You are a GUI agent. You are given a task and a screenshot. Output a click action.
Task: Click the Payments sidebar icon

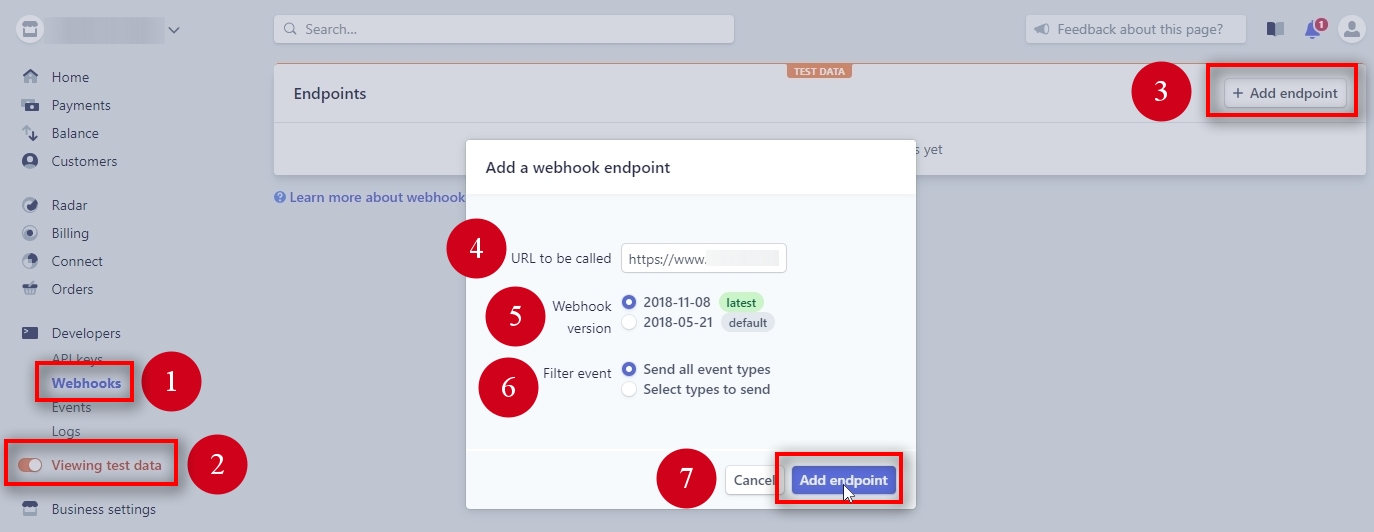(x=30, y=105)
